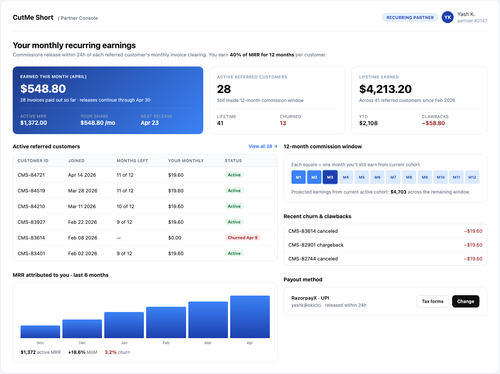Click the Churned Apr 9 status badge
The height and width of the screenshot is (374, 500).
click(243, 238)
